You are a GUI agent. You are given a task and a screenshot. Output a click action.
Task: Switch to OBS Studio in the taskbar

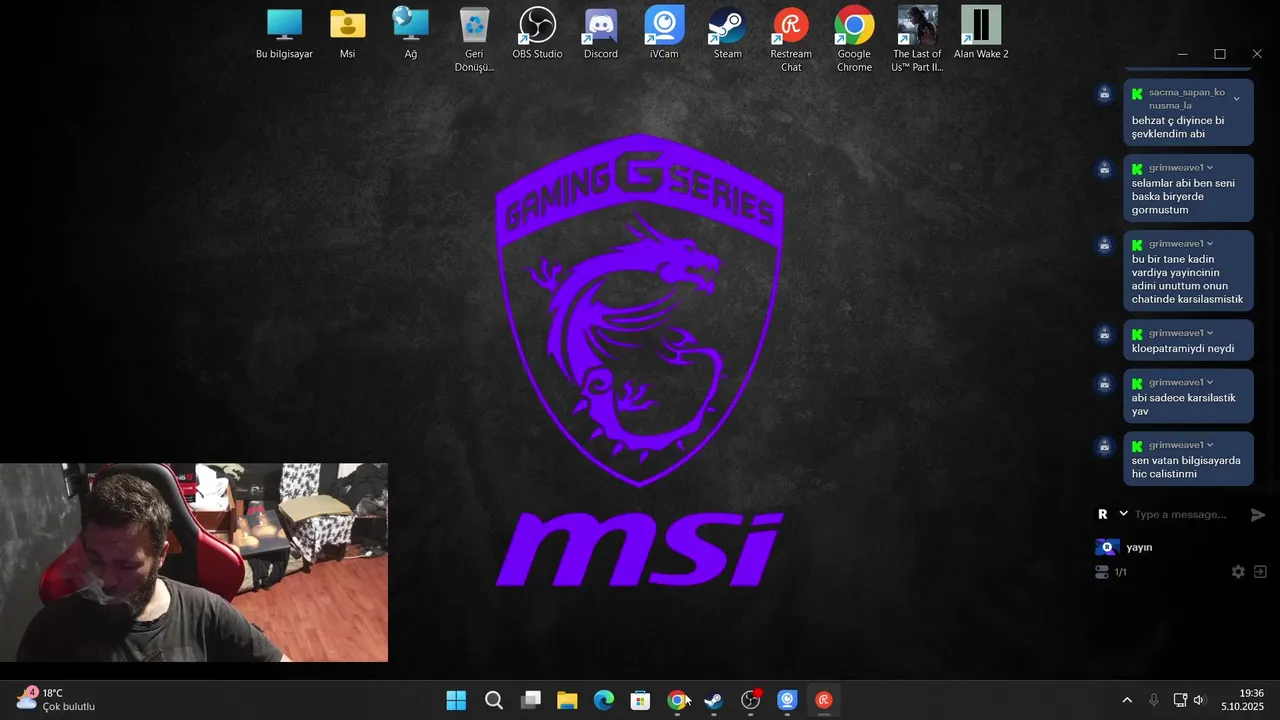[x=751, y=700]
